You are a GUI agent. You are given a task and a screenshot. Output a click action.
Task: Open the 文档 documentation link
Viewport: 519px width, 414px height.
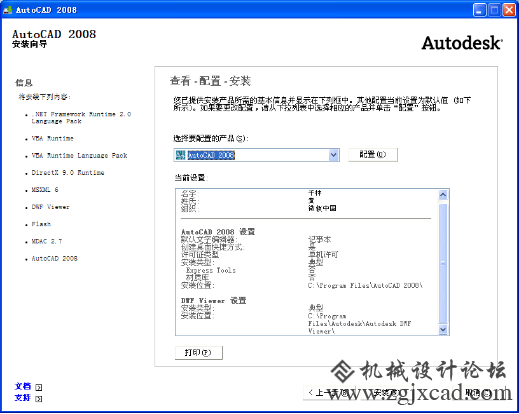click(x=23, y=386)
